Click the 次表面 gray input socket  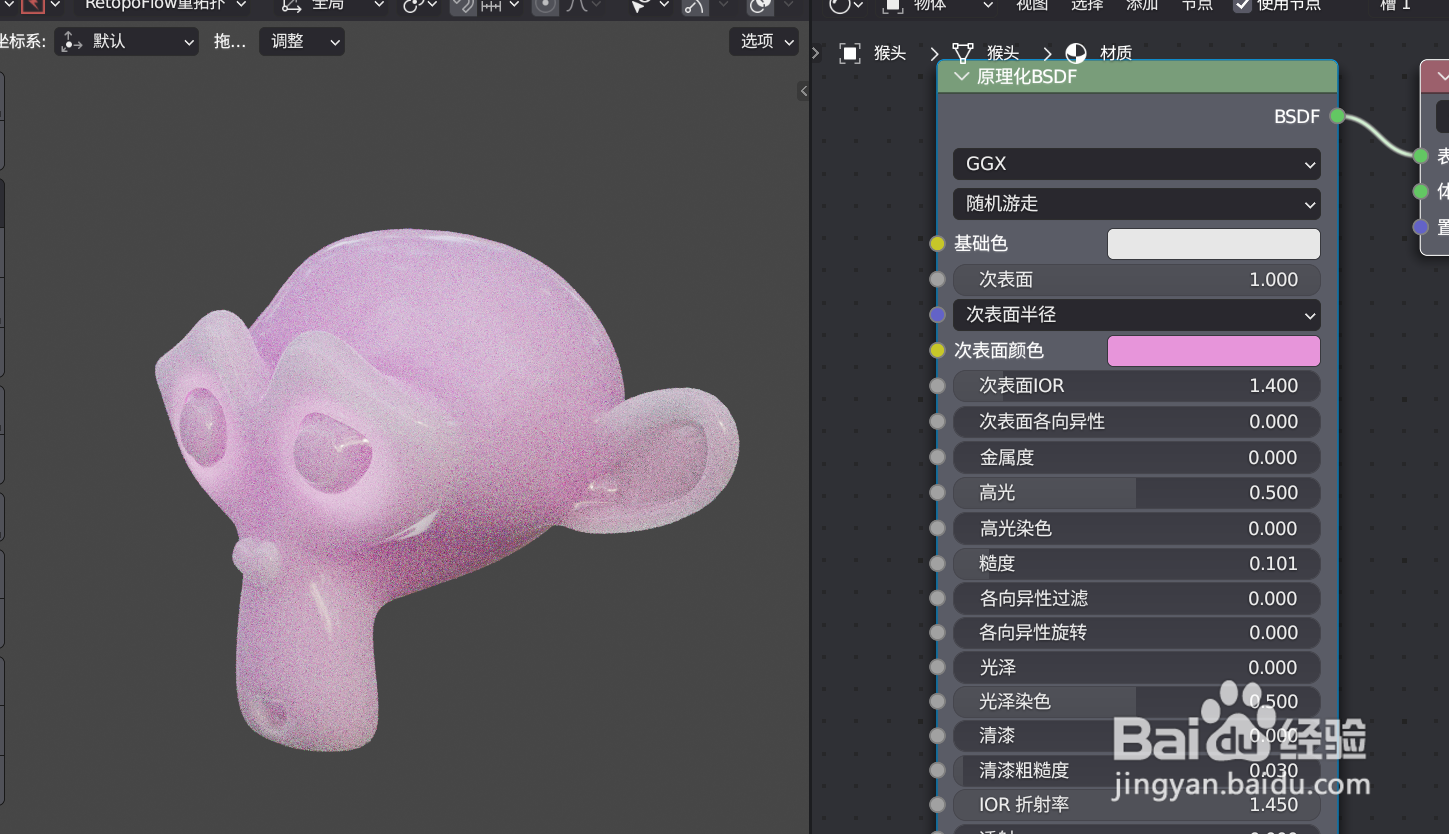click(937, 280)
